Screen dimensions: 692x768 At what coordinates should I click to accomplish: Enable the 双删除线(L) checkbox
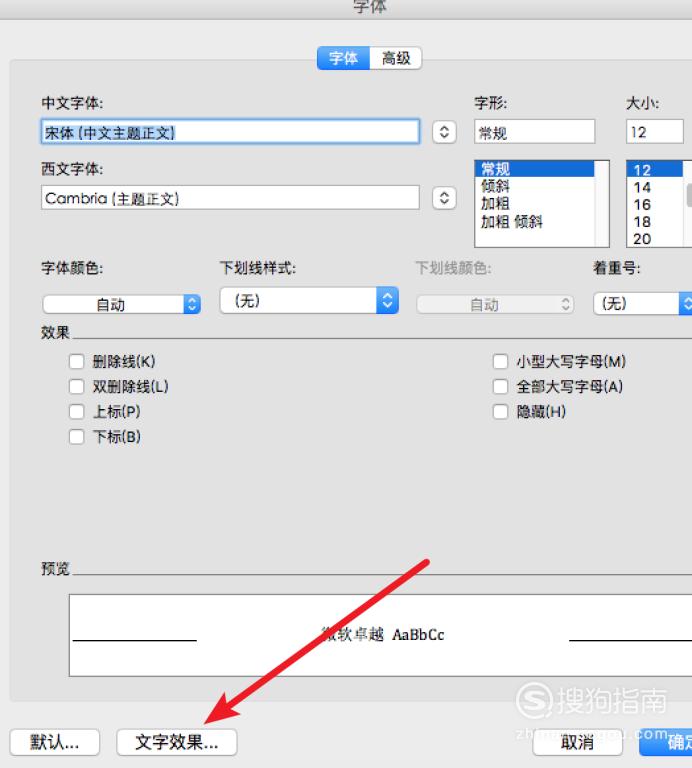pyautogui.click(x=76, y=386)
